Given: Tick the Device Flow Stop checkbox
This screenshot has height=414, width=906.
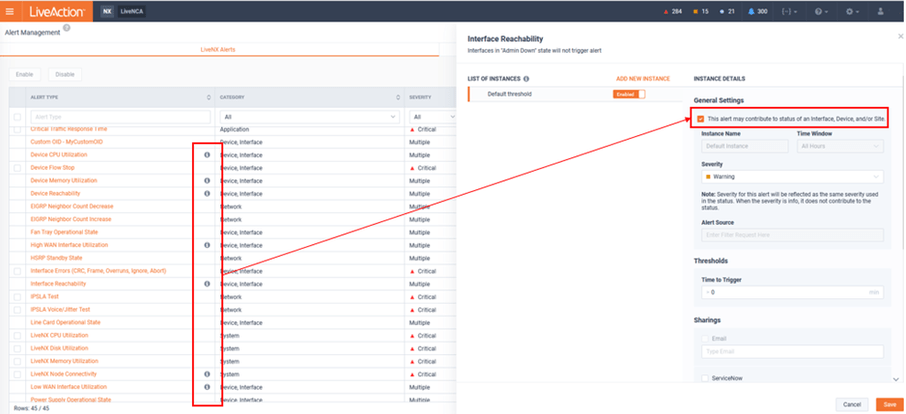Looking at the screenshot, I should click(x=17, y=168).
